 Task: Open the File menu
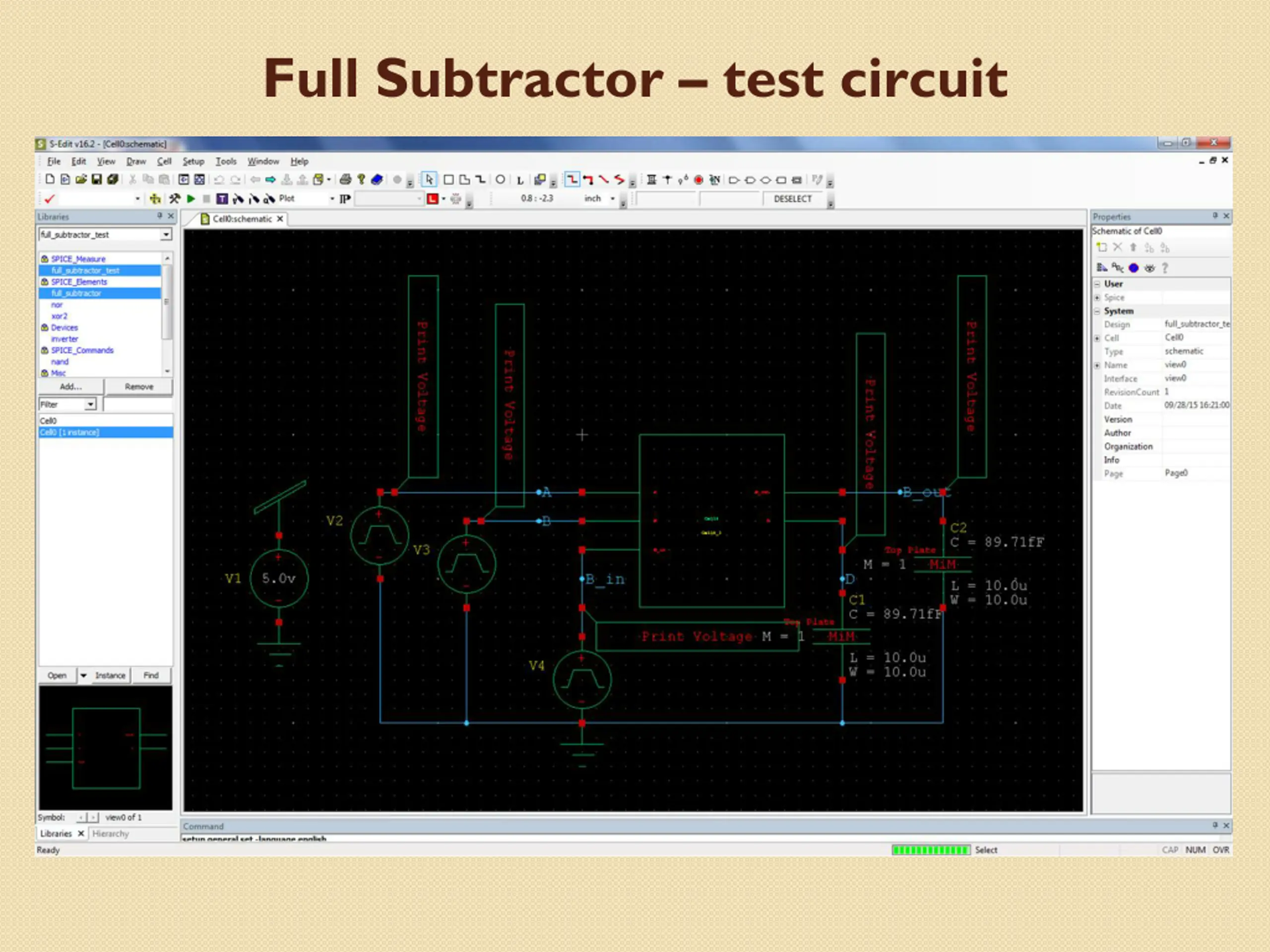tap(54, 161)
